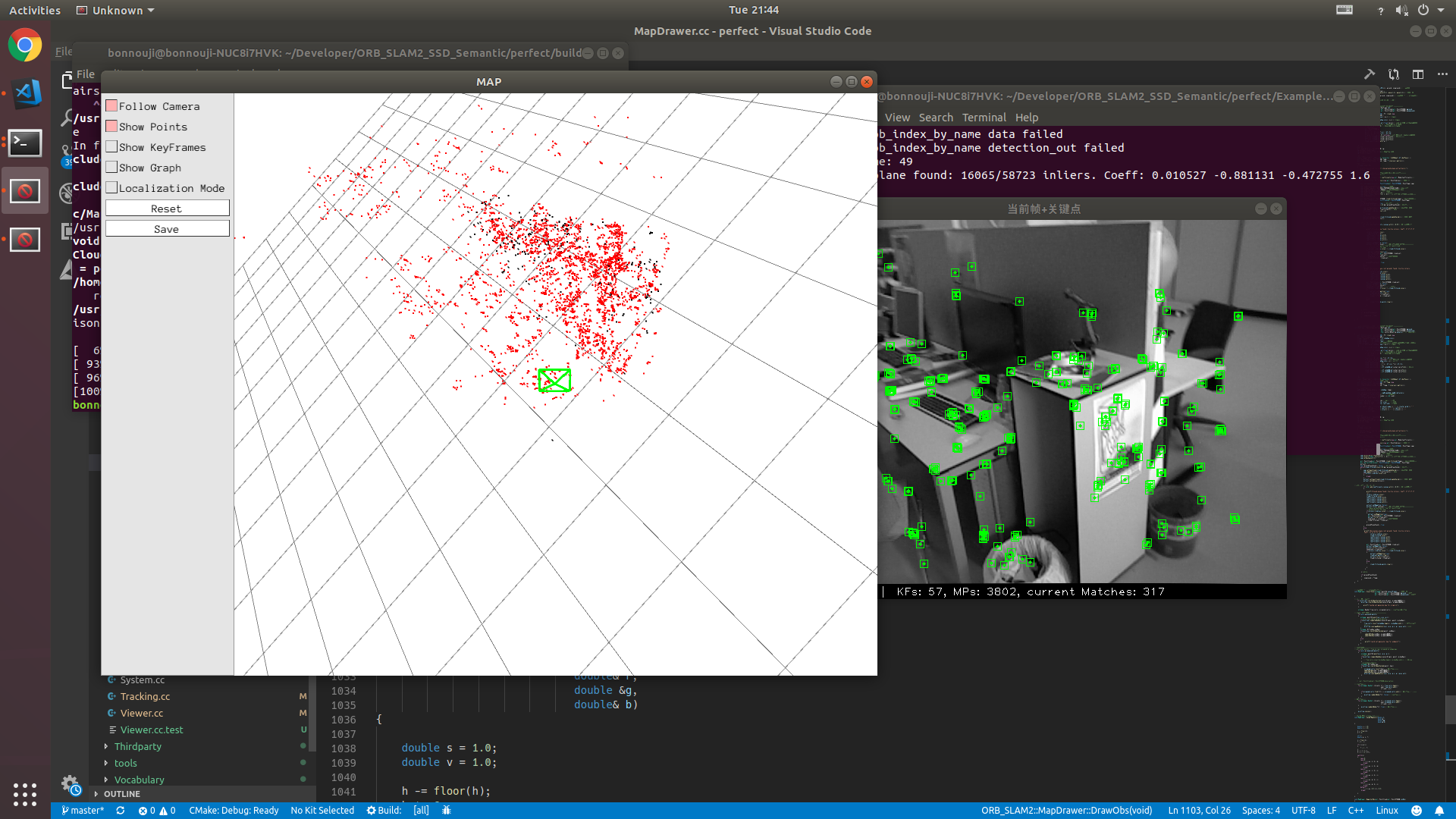Open the editor more actions ellipsis

1442,74
